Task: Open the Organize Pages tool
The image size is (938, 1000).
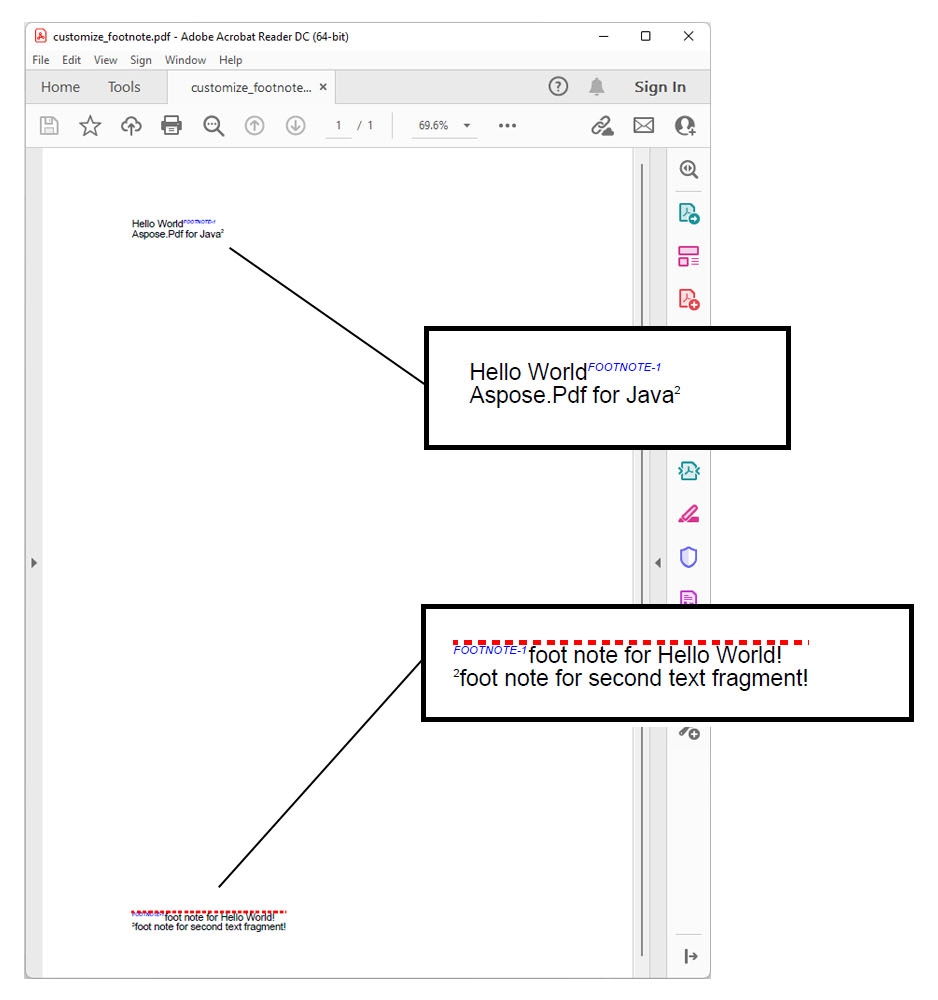Action: pos(688,256)
